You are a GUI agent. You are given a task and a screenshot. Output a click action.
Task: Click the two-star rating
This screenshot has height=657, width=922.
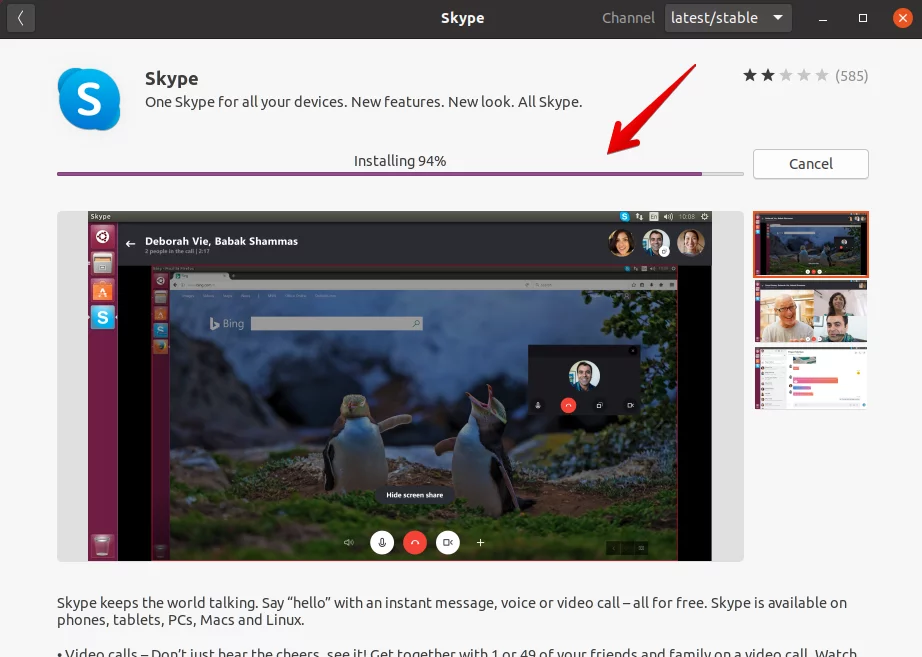click(x=785, y=75)
